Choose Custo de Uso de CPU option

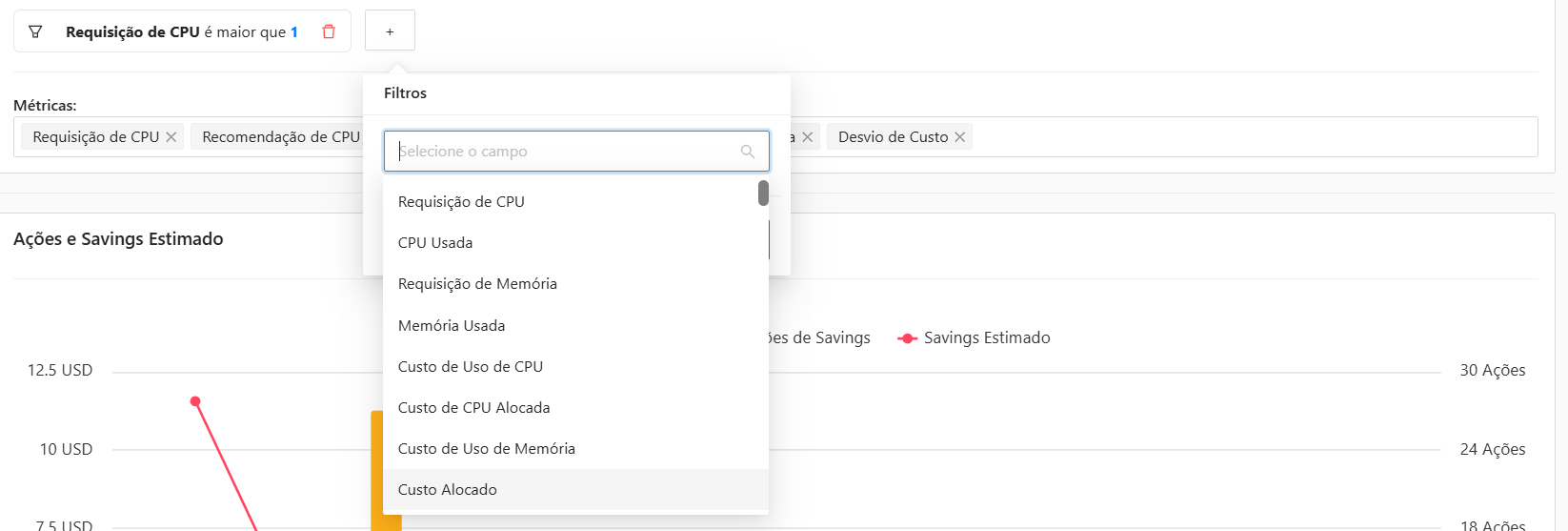coord(471,366)
